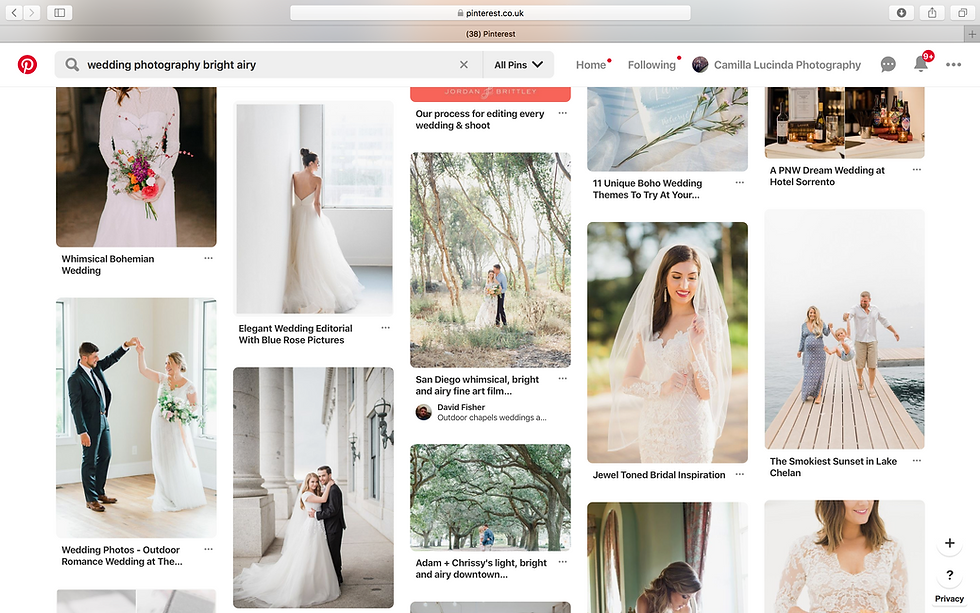
Task: Add a new Safari tab
Action: (972, 34)
